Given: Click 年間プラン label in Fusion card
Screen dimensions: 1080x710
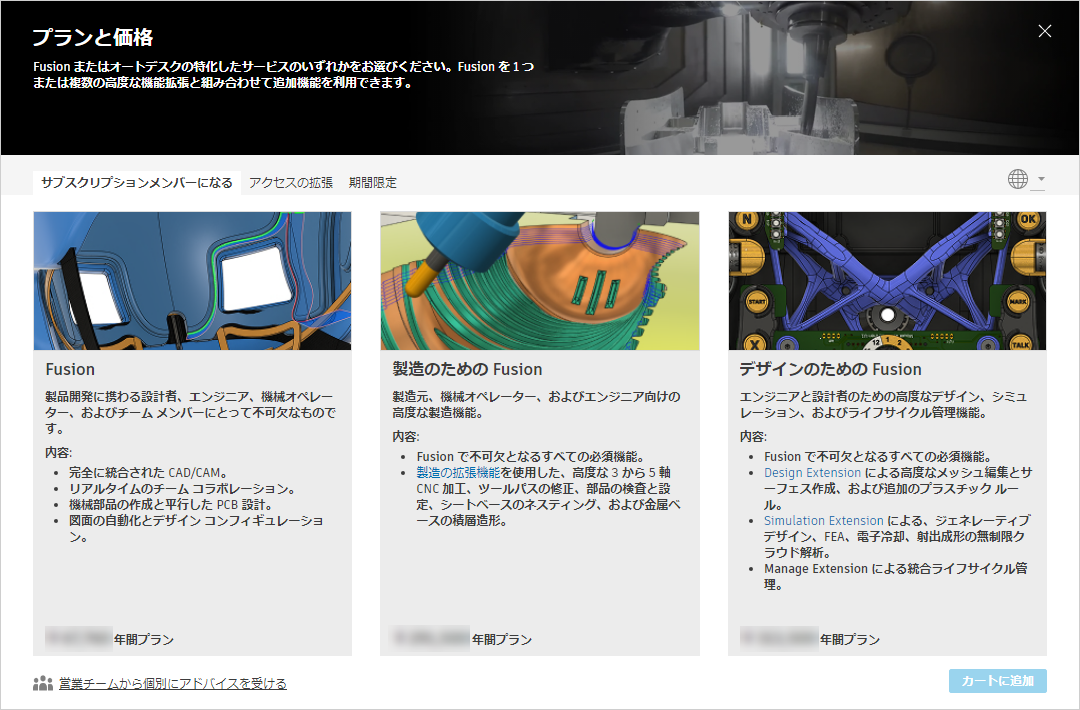Looking at the screenshot, I should [144, 640].
